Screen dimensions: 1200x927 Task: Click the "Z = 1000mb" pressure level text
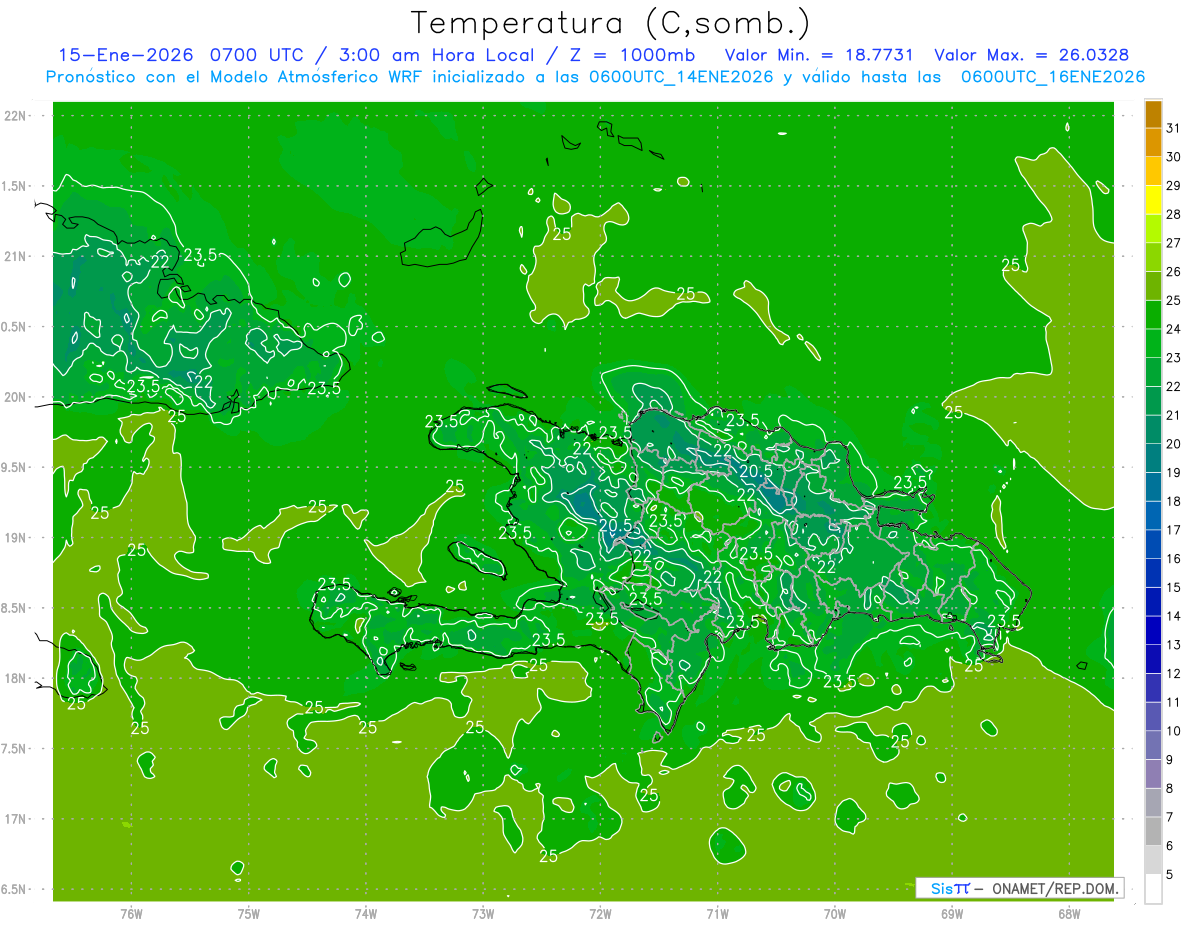click(632, 55)
